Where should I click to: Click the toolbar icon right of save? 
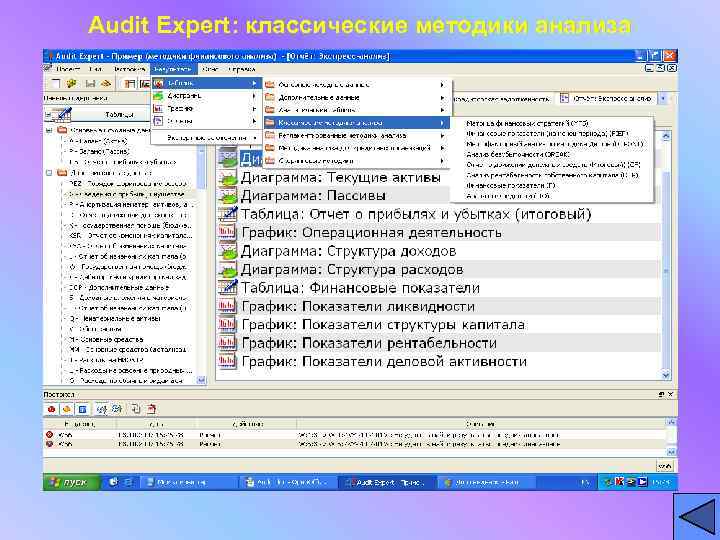point(106,83)
